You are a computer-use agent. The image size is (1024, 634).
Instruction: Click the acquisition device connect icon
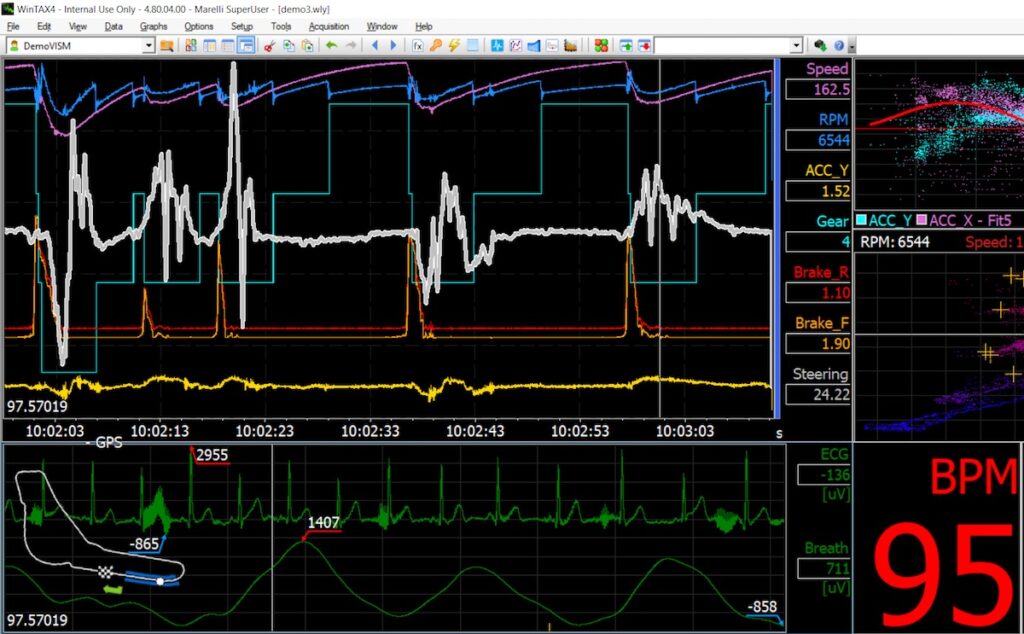[820, 46]
